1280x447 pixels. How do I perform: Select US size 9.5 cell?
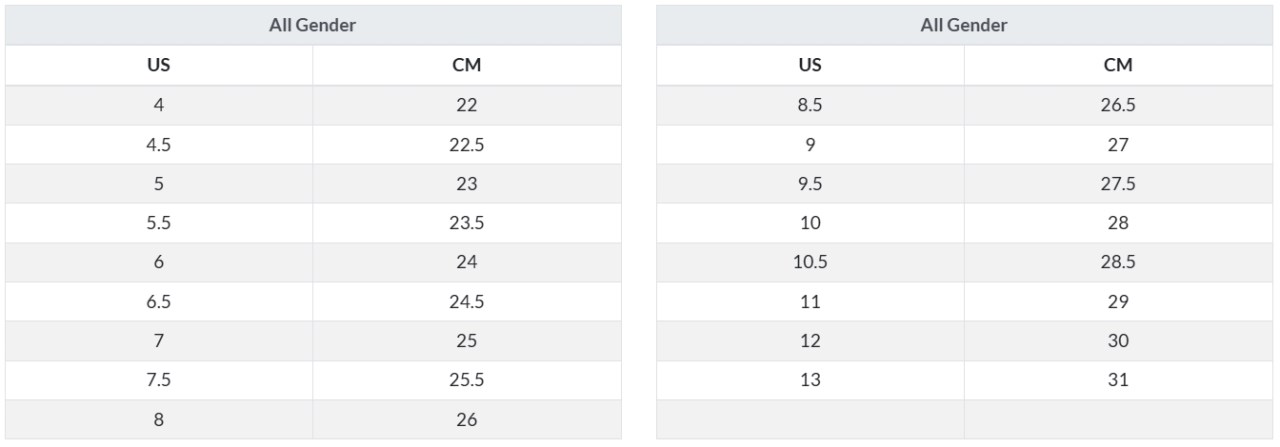(x=811, y=184)
